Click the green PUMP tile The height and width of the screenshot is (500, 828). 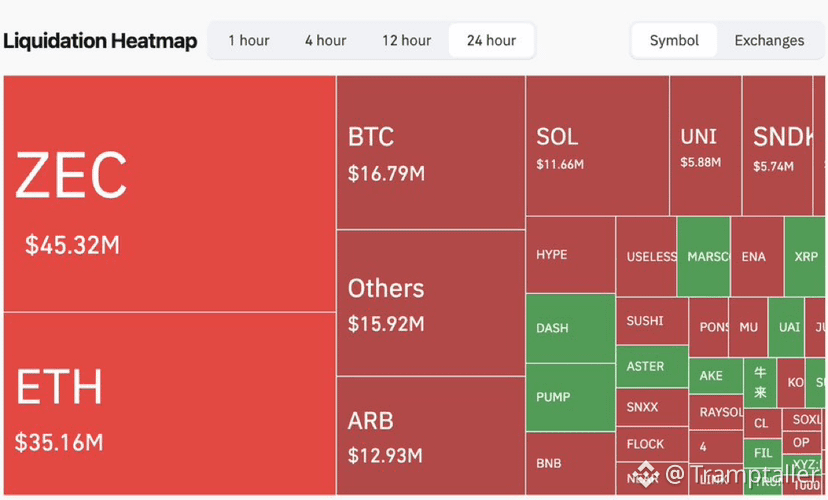coord(571,398)
